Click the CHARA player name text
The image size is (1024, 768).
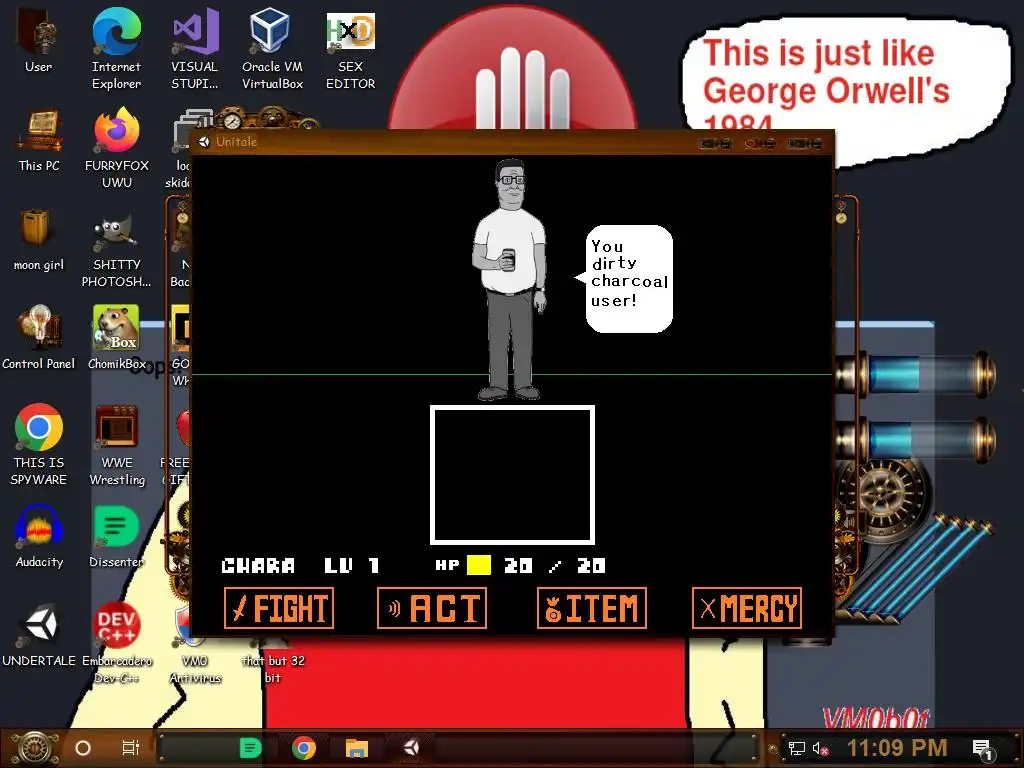click(258, 566)
